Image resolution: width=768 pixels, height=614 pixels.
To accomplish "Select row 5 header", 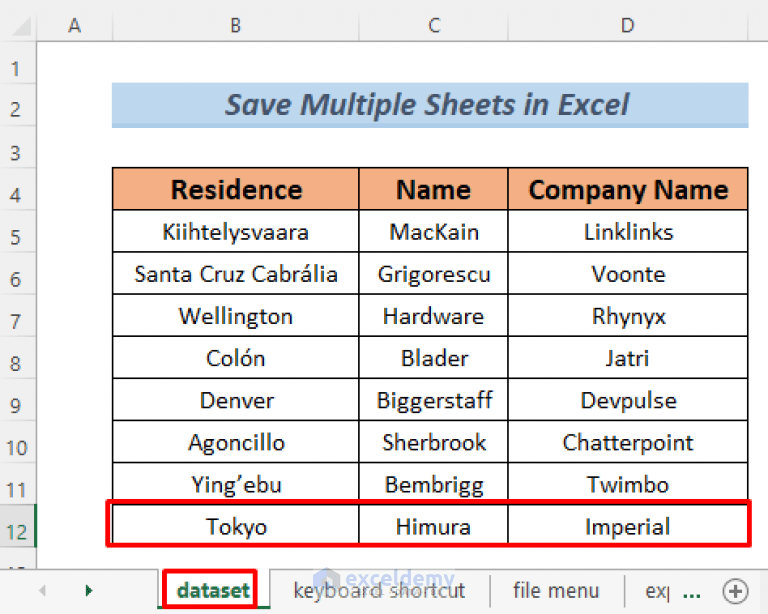I will (18, 232).
